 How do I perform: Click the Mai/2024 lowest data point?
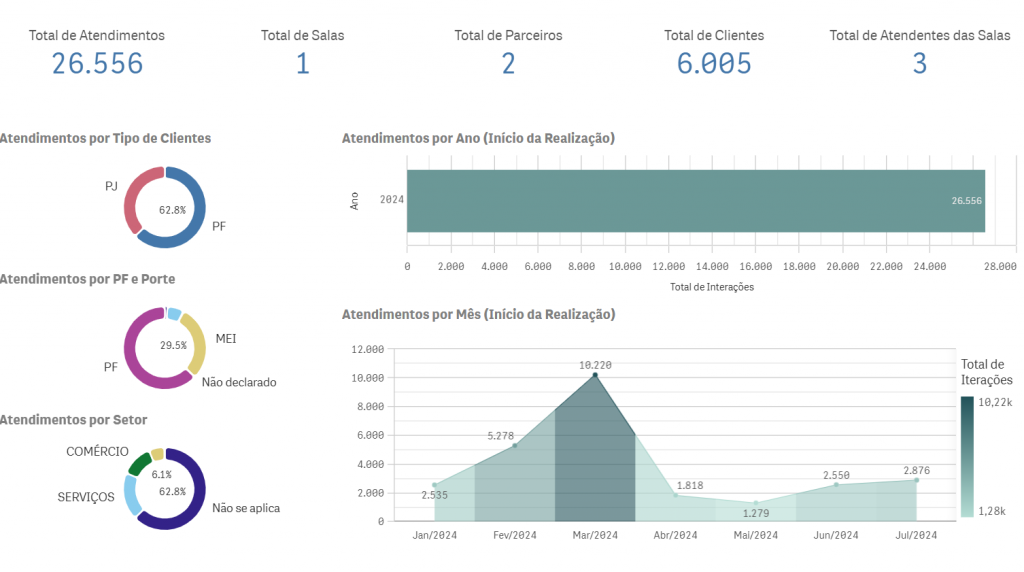pyautogui.click(x=756, y=503)
